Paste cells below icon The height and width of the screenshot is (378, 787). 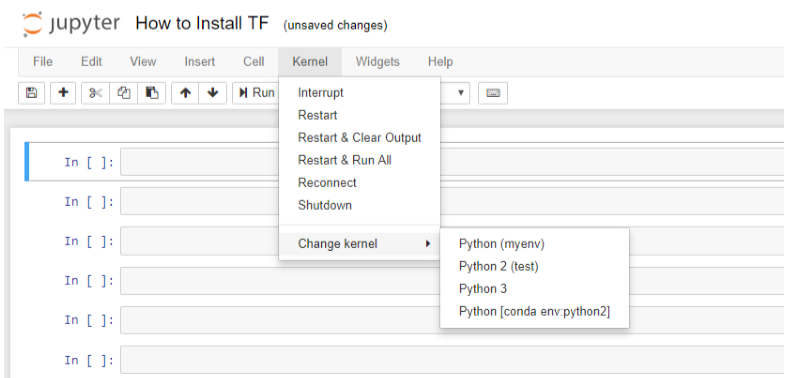[152, 93]
